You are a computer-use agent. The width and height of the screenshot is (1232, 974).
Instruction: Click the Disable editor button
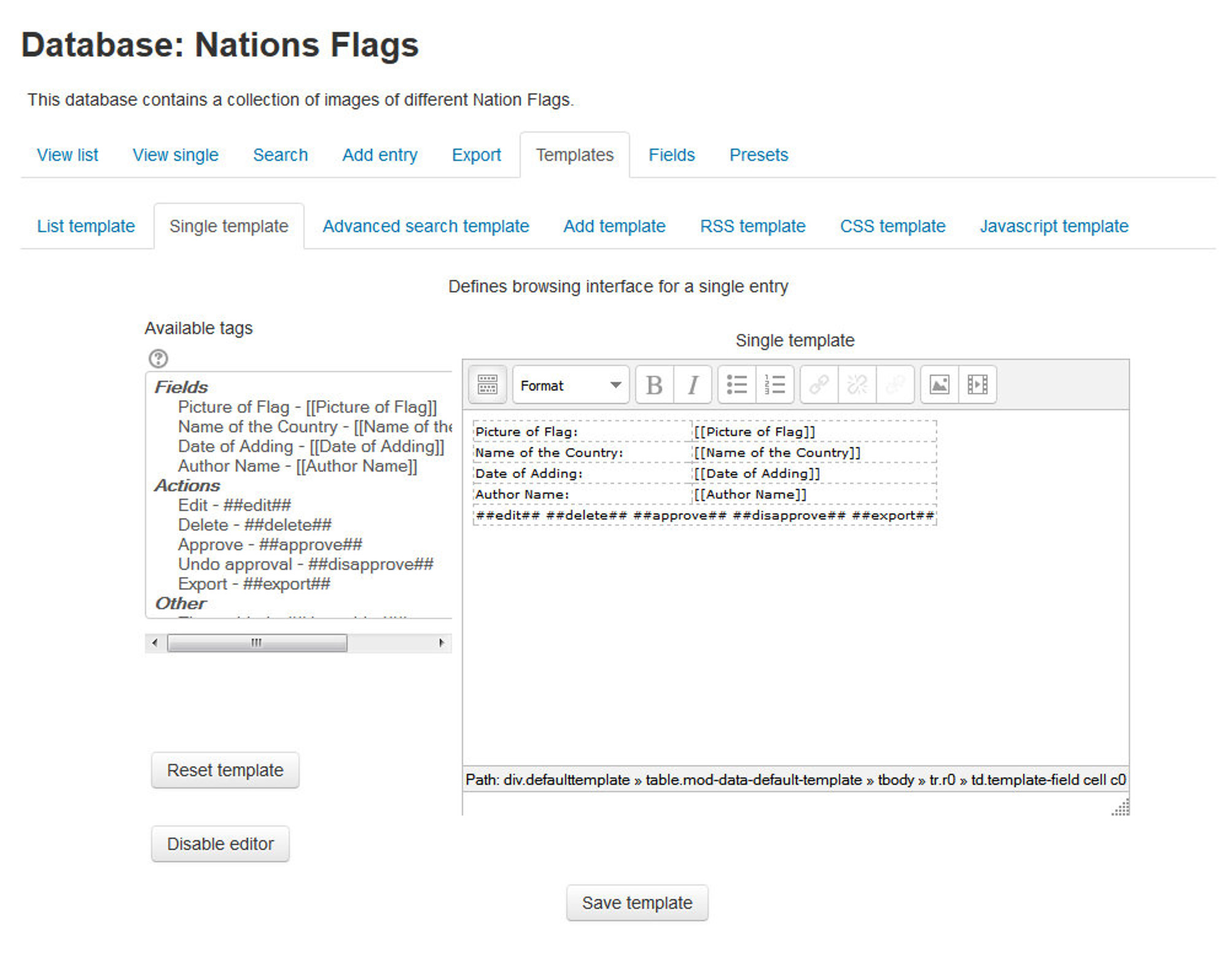(220, 844)
